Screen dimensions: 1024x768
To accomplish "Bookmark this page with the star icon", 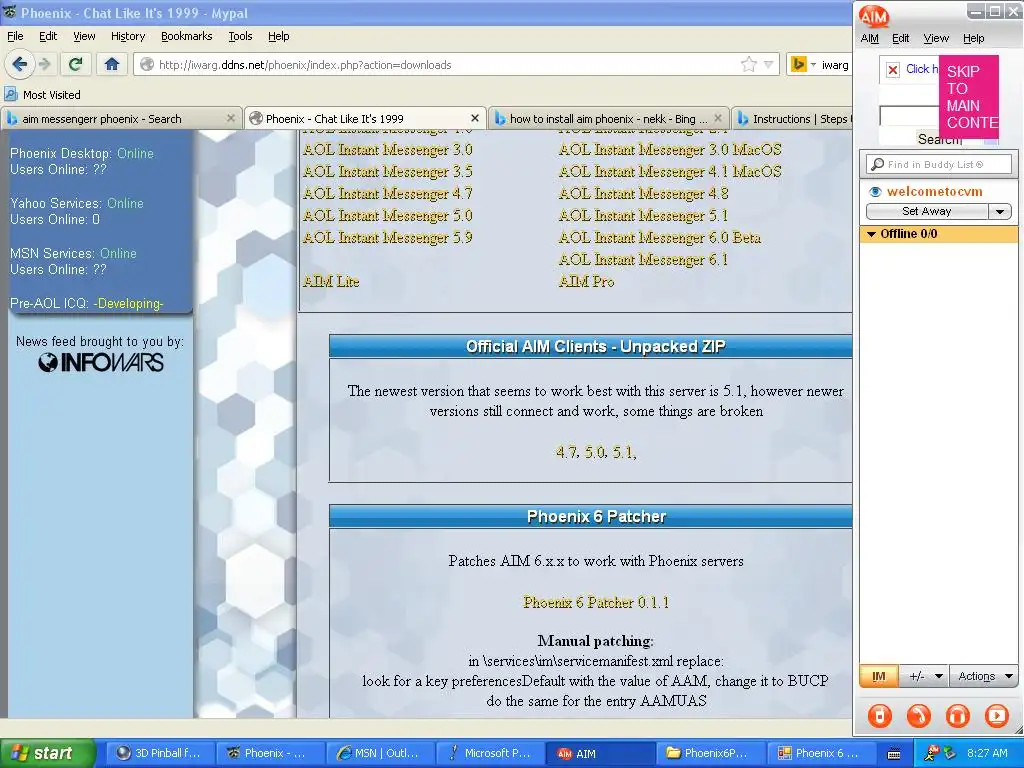I will [748, 64].
